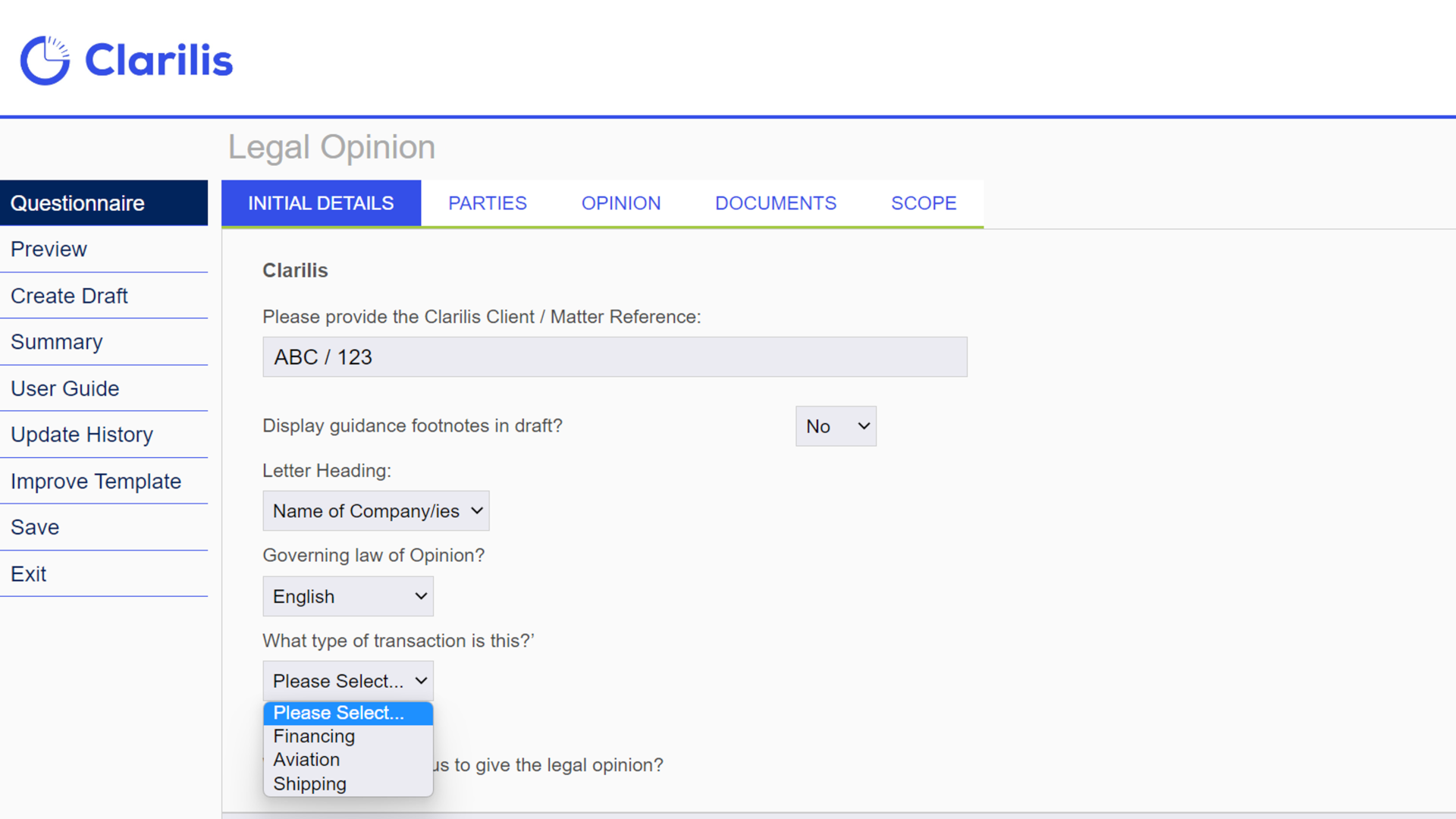Collapse the transaction type Please Select dropdown
The width and height of the screenshot is (1456, 819).
tap(348, 681)
